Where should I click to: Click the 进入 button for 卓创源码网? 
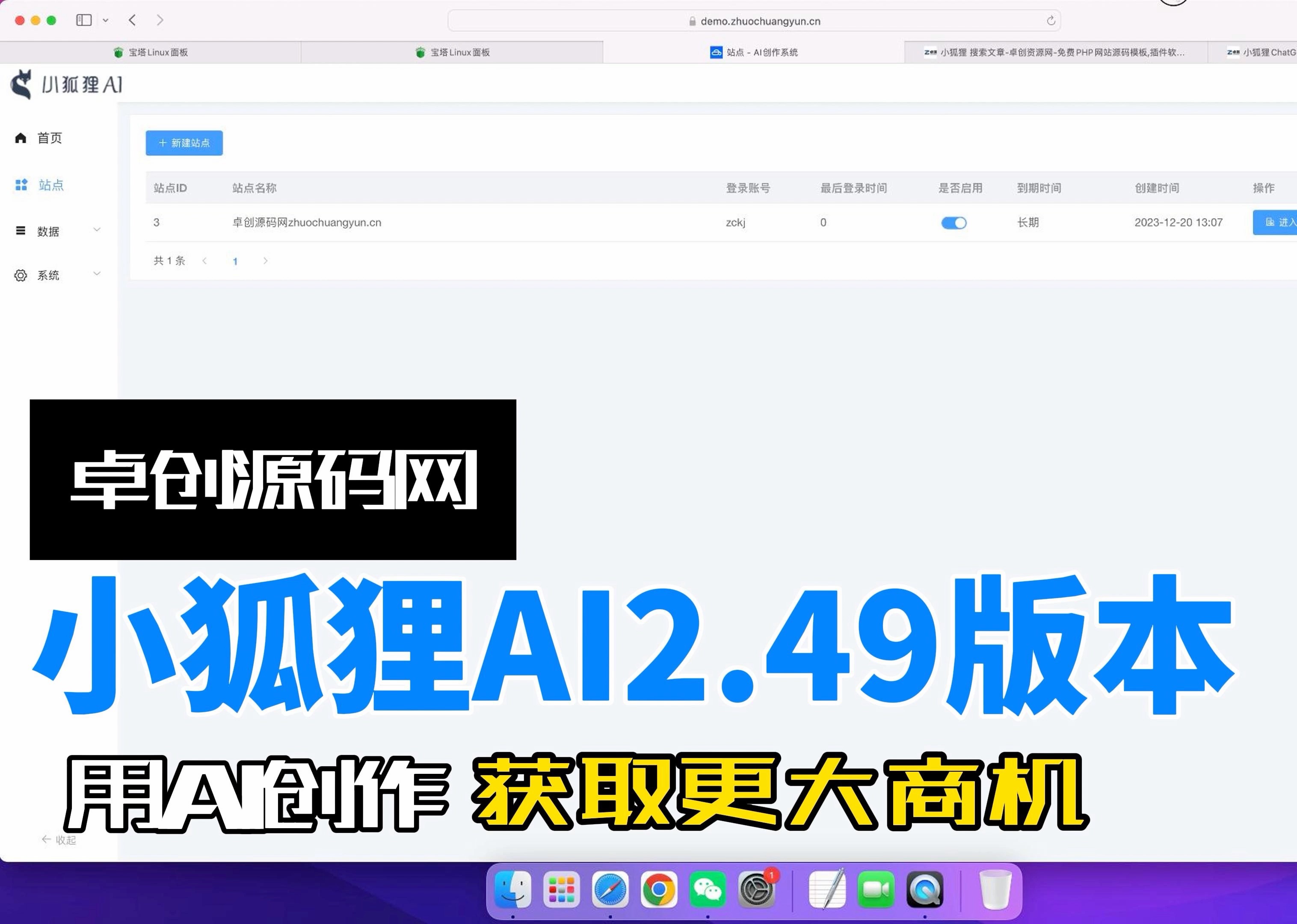(x=1275, y=222)
